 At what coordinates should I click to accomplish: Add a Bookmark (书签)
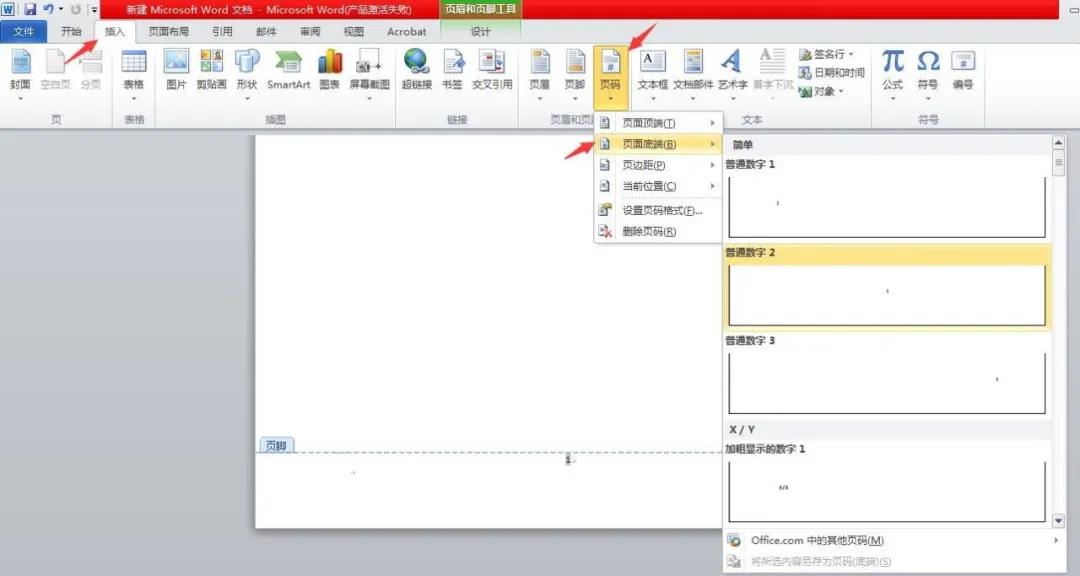pos(453,69)
